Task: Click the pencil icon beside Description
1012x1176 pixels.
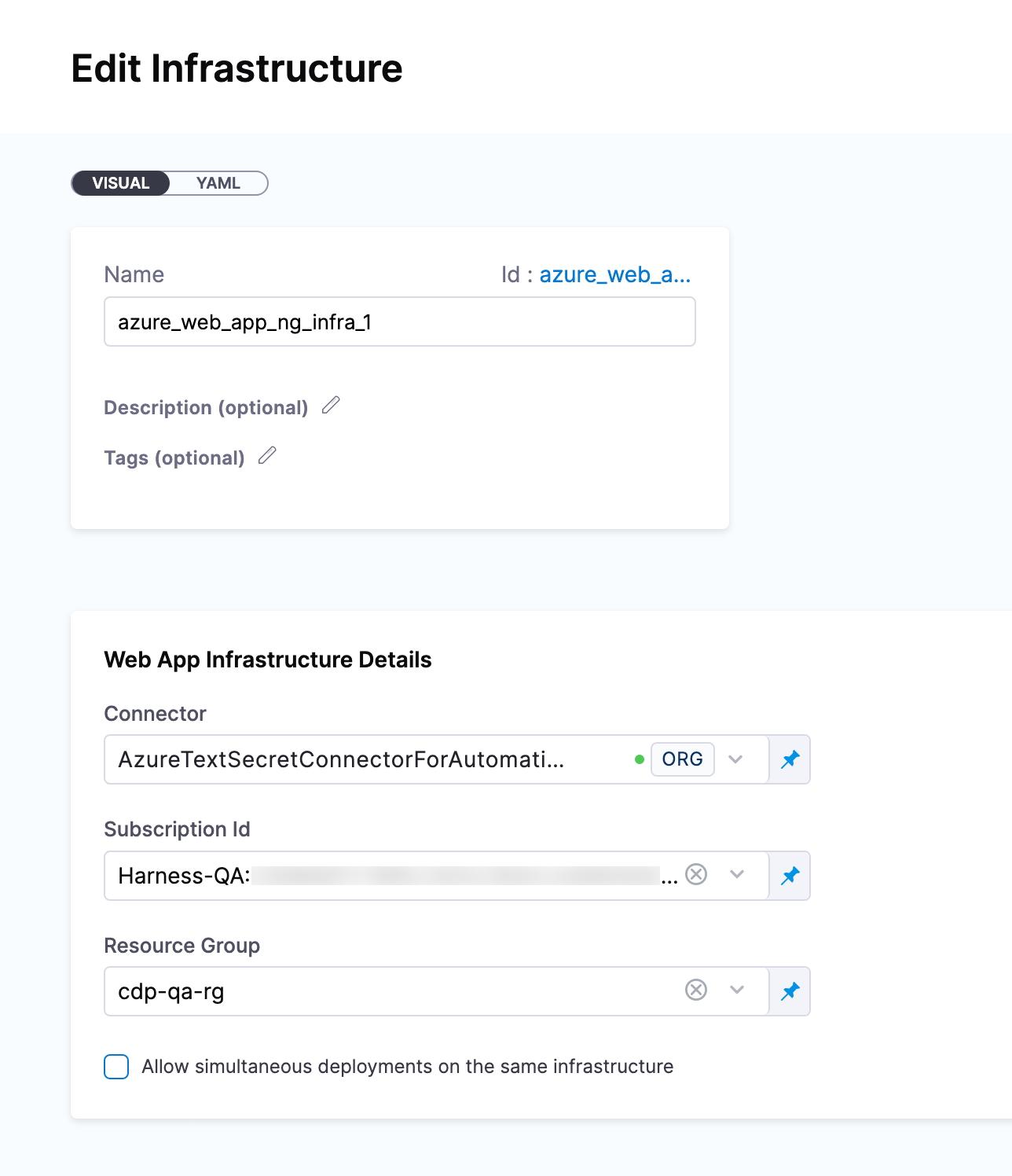Action: point(331,406)
